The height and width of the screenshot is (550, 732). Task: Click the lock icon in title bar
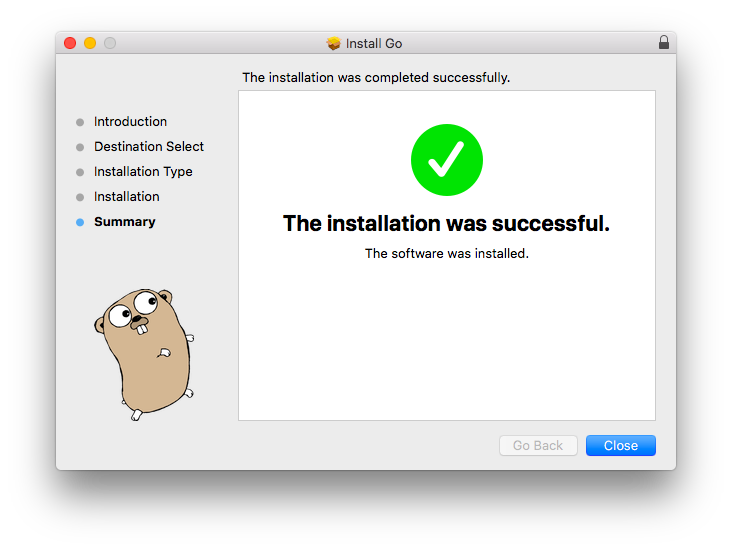click(x=664, y=42)
